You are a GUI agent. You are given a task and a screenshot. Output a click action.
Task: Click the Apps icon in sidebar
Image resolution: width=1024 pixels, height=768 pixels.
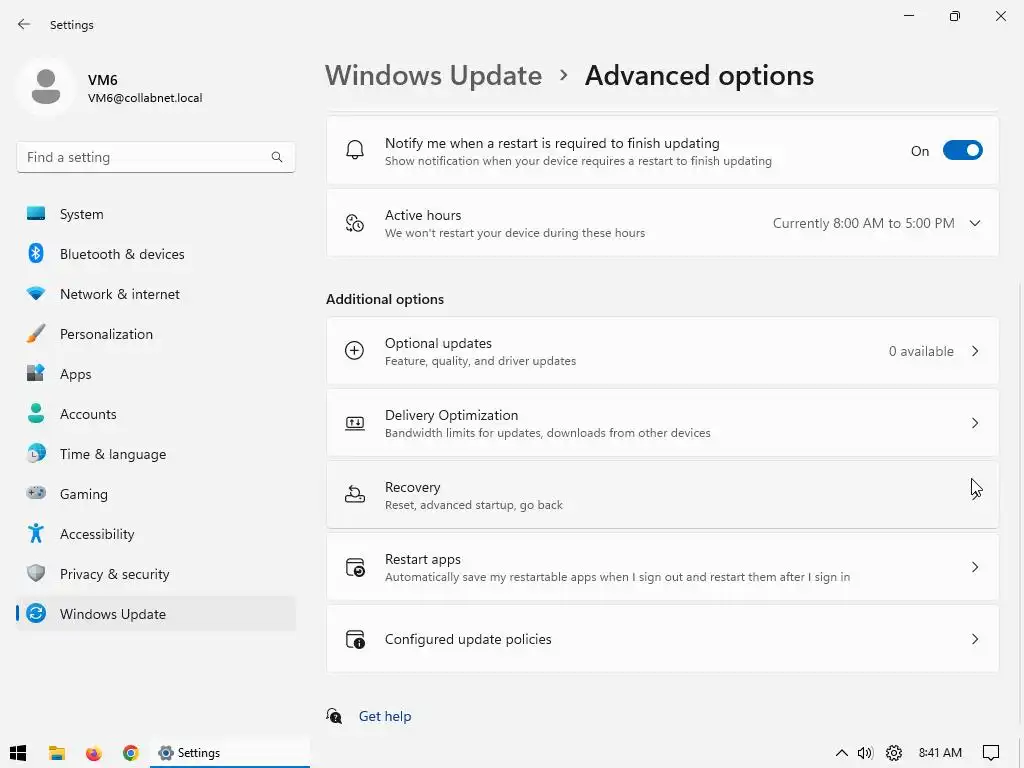coord(36,374)
